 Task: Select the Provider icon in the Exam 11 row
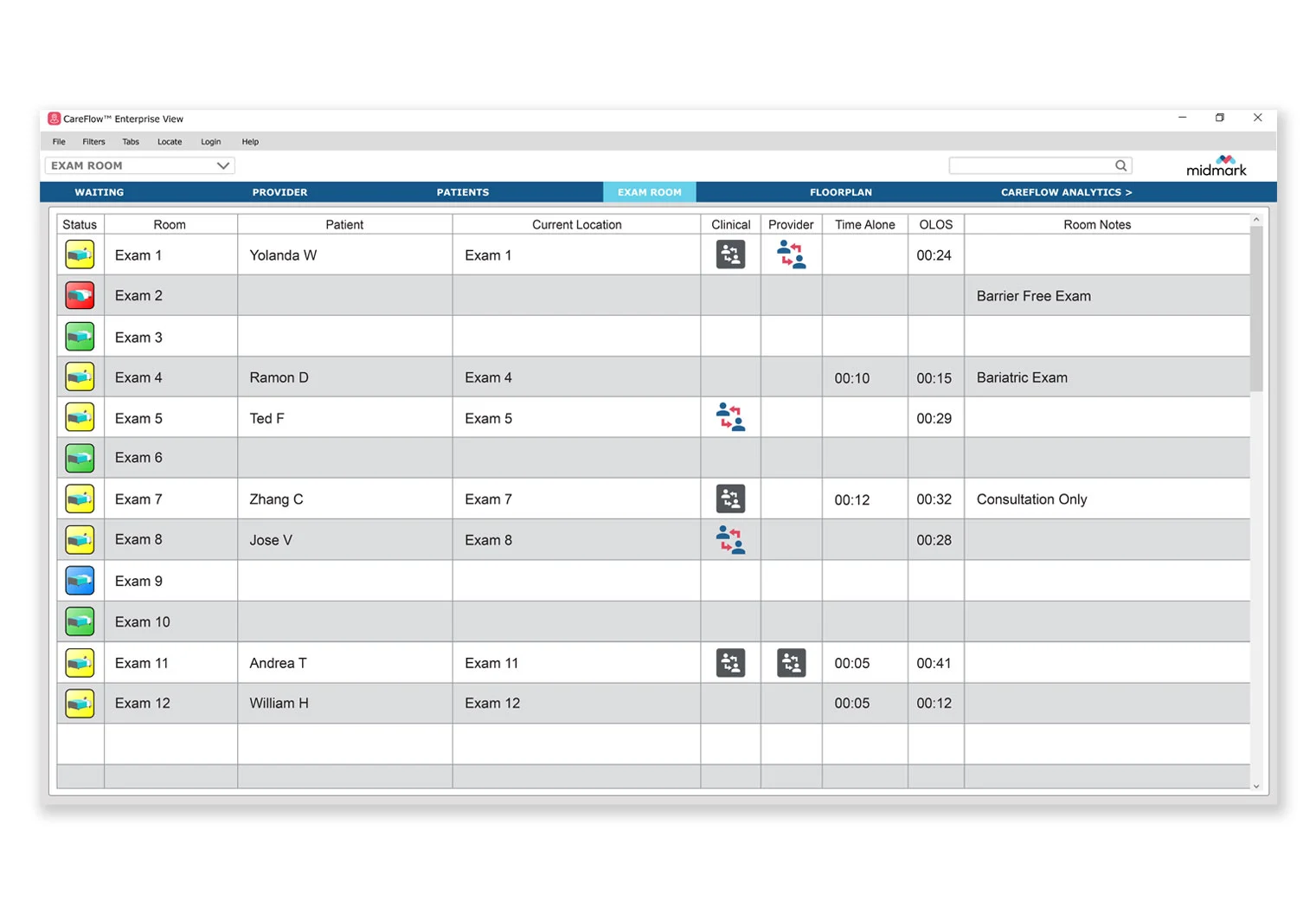pyautogui.click(x=790, y=662)
